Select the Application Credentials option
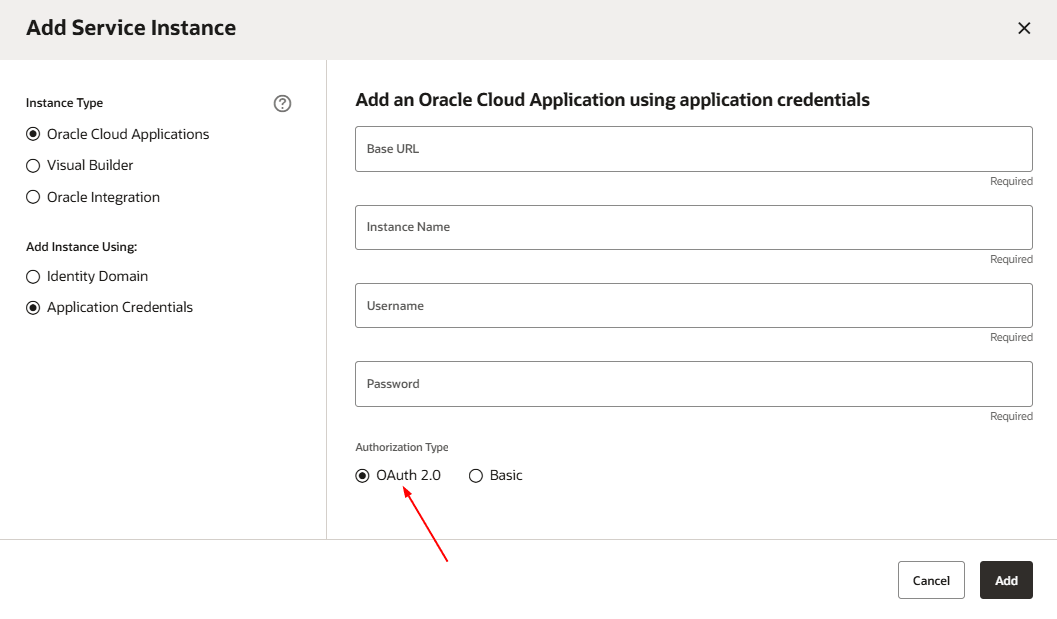 [x=33, y=307]
